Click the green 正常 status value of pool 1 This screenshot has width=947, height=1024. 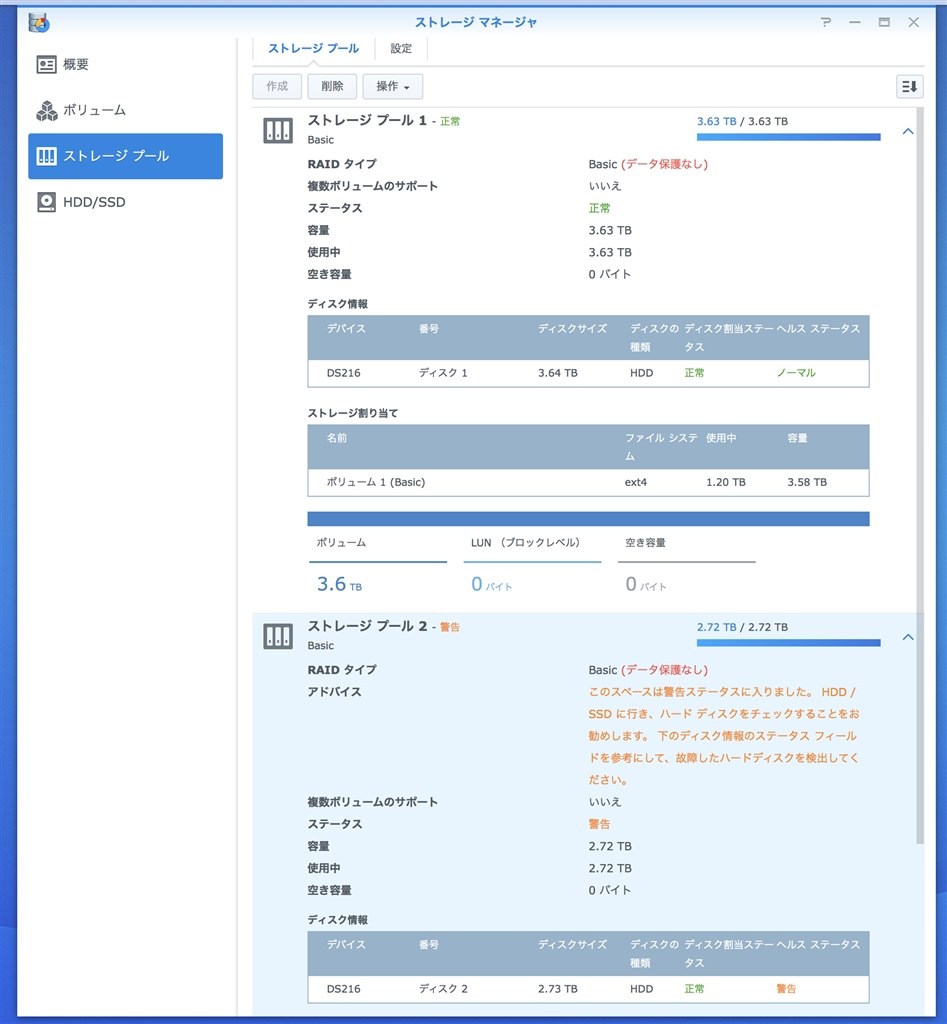[x=599, y=208]
